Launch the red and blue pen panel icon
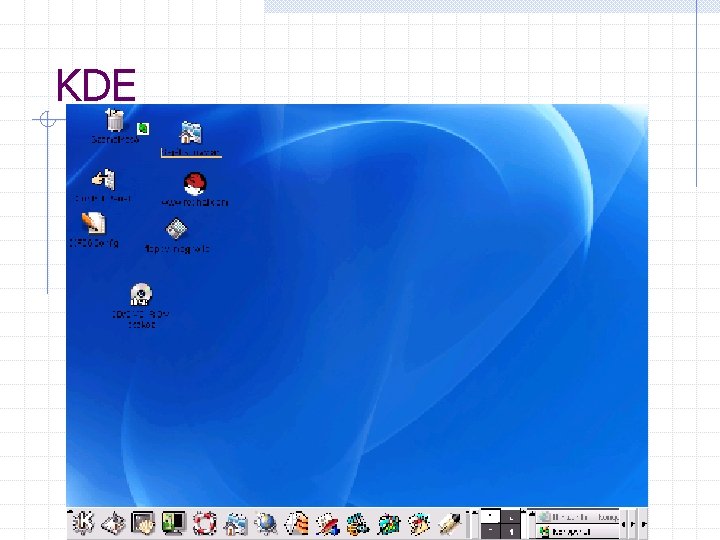The width and height of the screenshot is (720, 540). (x=327, y=523)
